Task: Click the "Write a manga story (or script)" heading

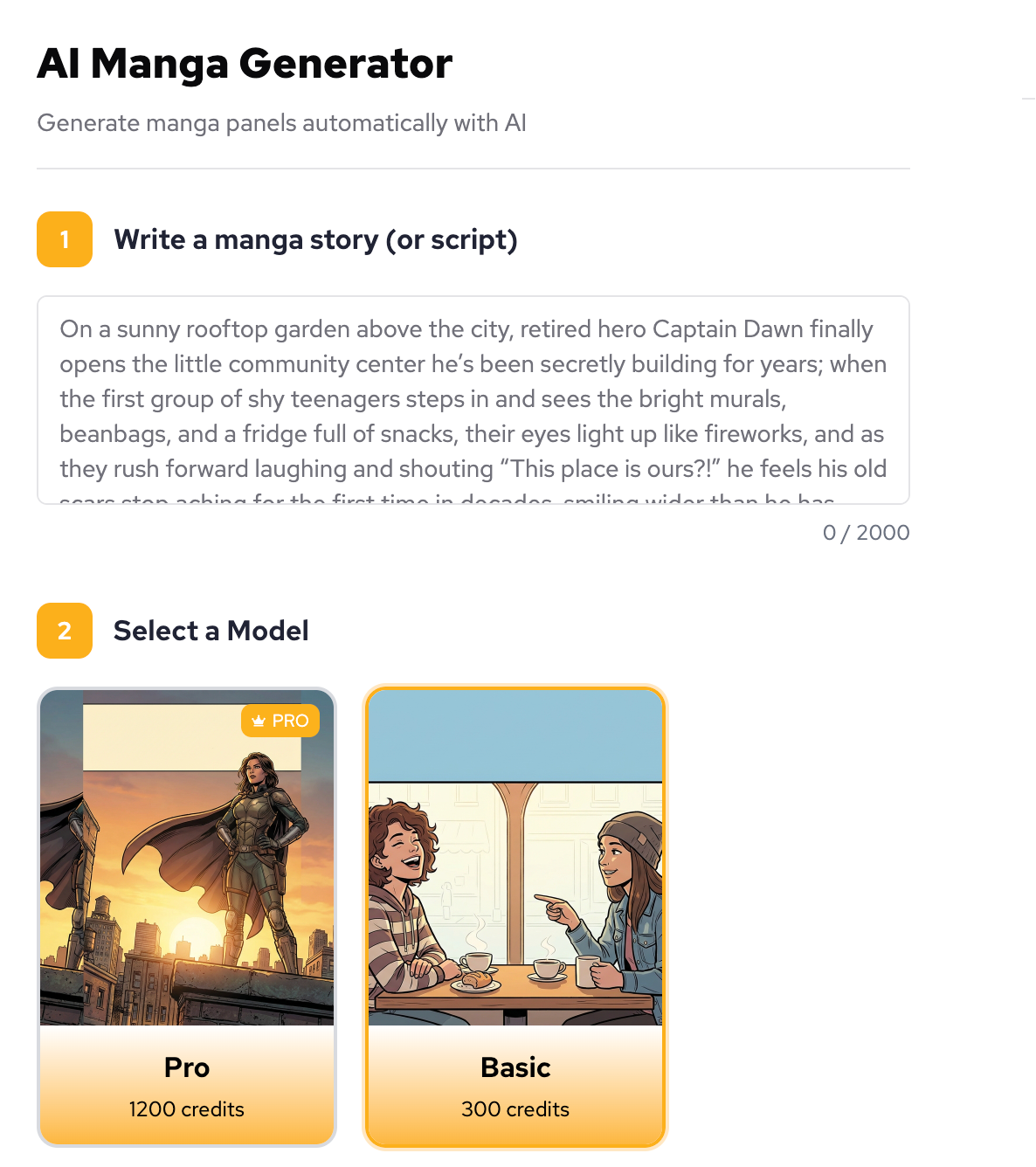Action: pyautogui.click(x=315, y=239)
